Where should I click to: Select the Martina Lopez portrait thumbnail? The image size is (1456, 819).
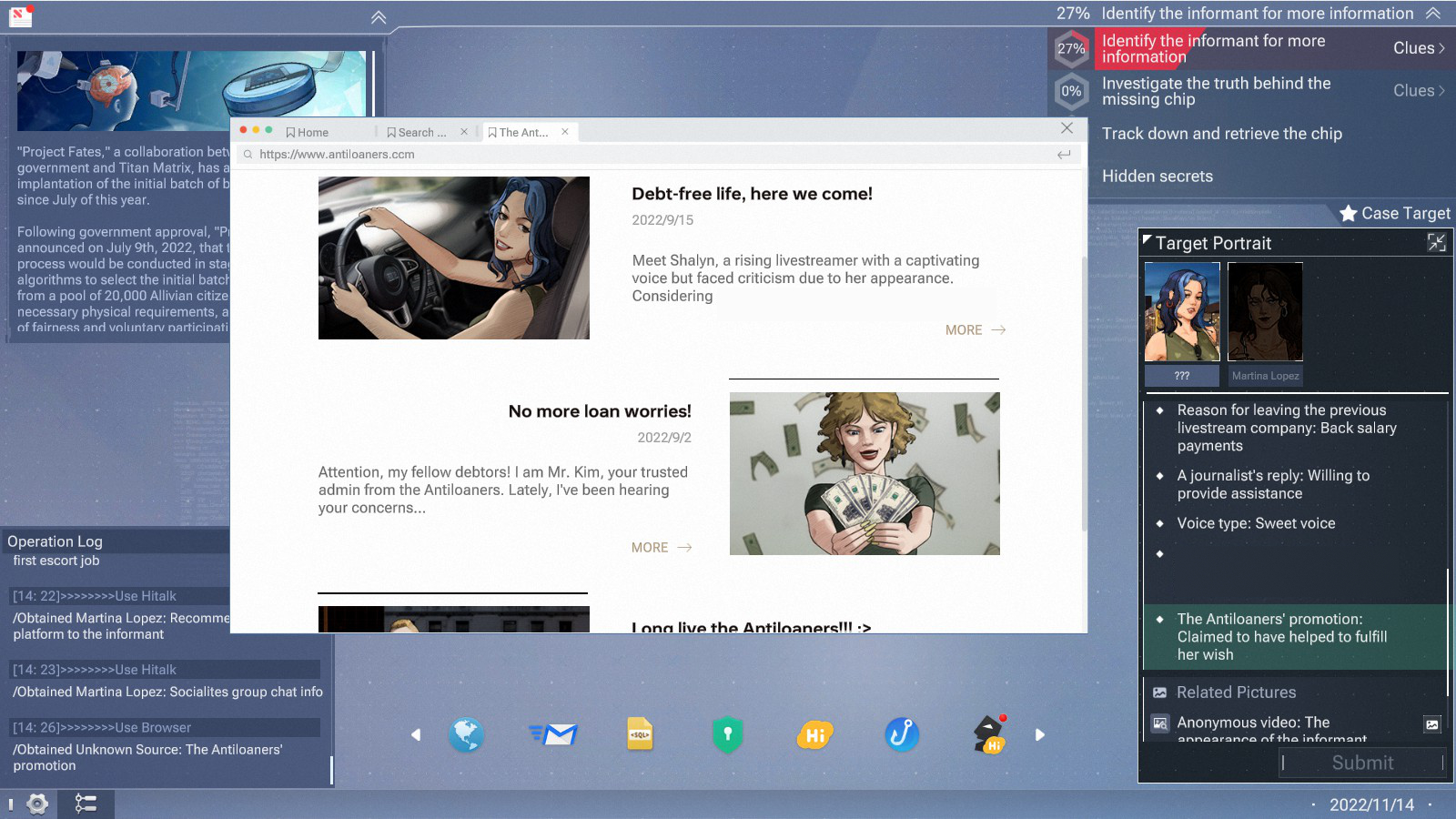tap(1265, 312)
